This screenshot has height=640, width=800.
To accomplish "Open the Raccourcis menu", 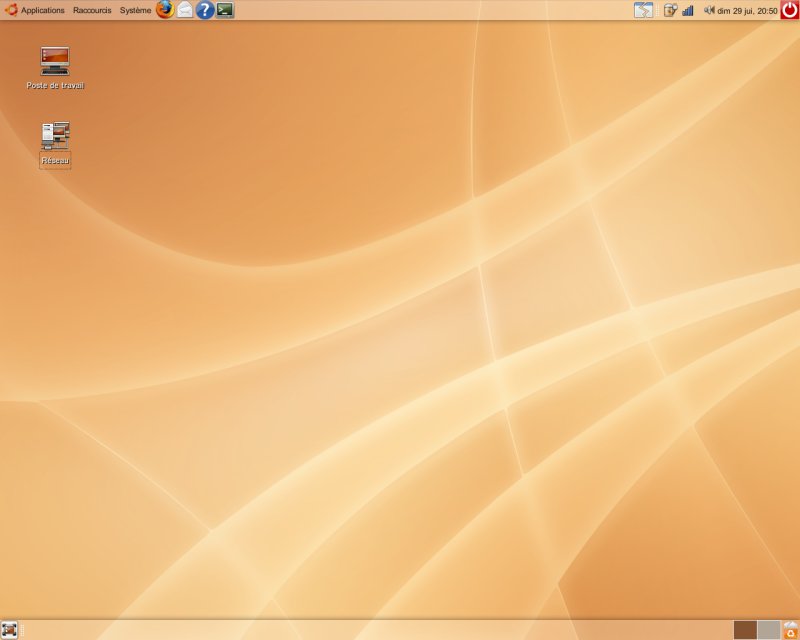I will (x=92, y=10).
